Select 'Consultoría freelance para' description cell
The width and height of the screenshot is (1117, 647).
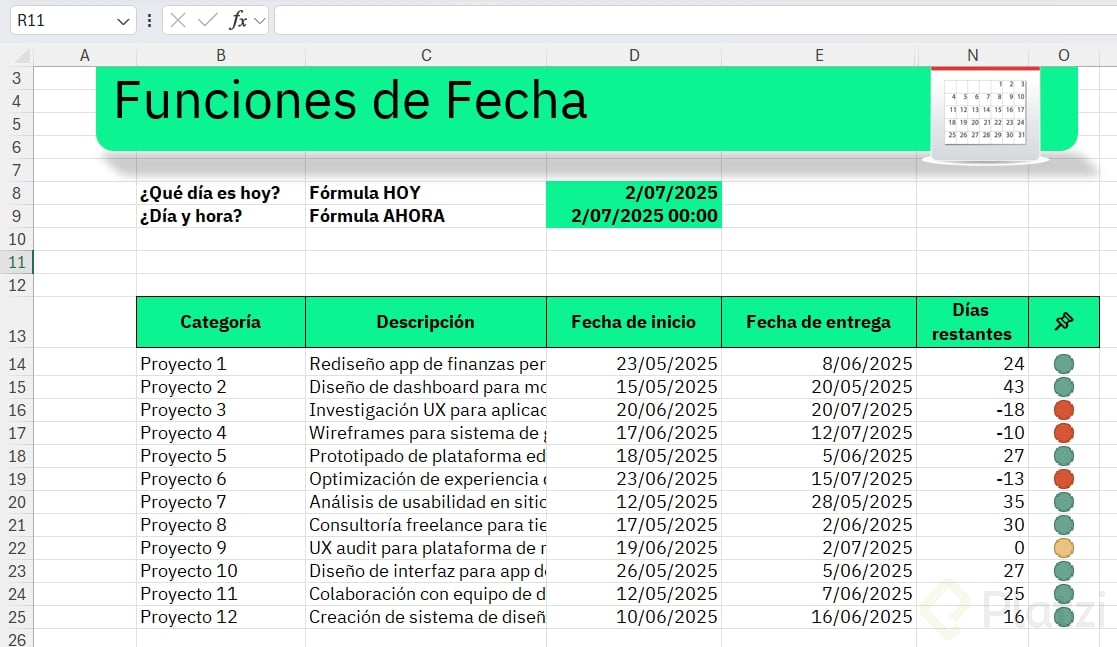coord(426,525)
